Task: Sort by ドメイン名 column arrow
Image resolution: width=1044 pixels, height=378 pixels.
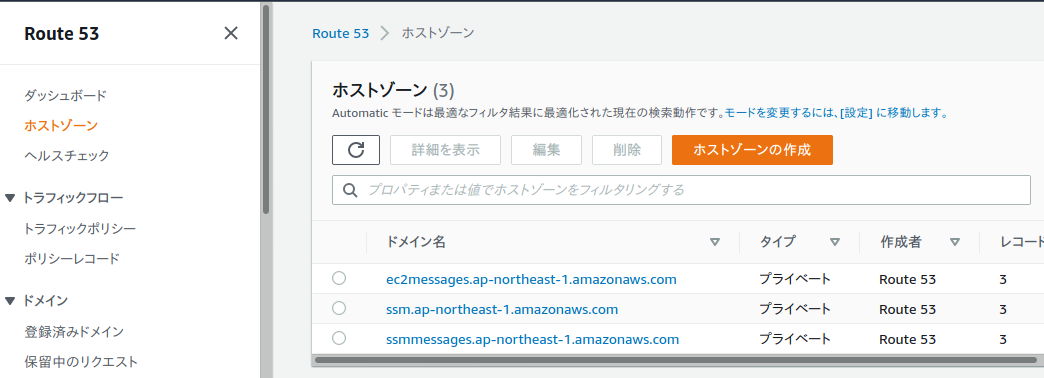Action: 715,242
